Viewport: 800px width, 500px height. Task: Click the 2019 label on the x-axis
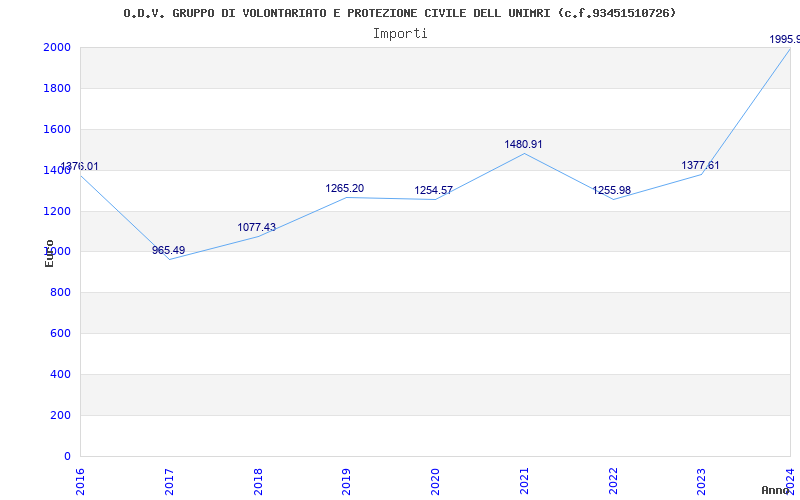click(346, 479)
